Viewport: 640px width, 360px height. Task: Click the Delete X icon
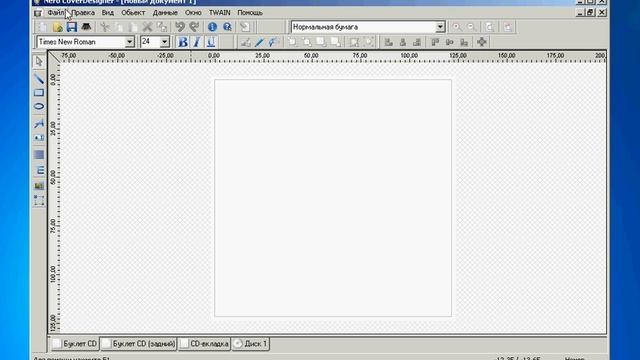147,27
